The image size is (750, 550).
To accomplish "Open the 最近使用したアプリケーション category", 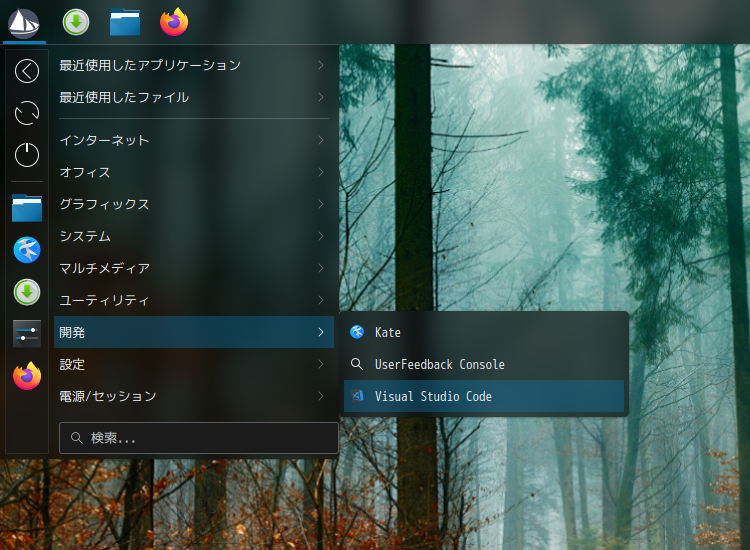I will [194, 65].
